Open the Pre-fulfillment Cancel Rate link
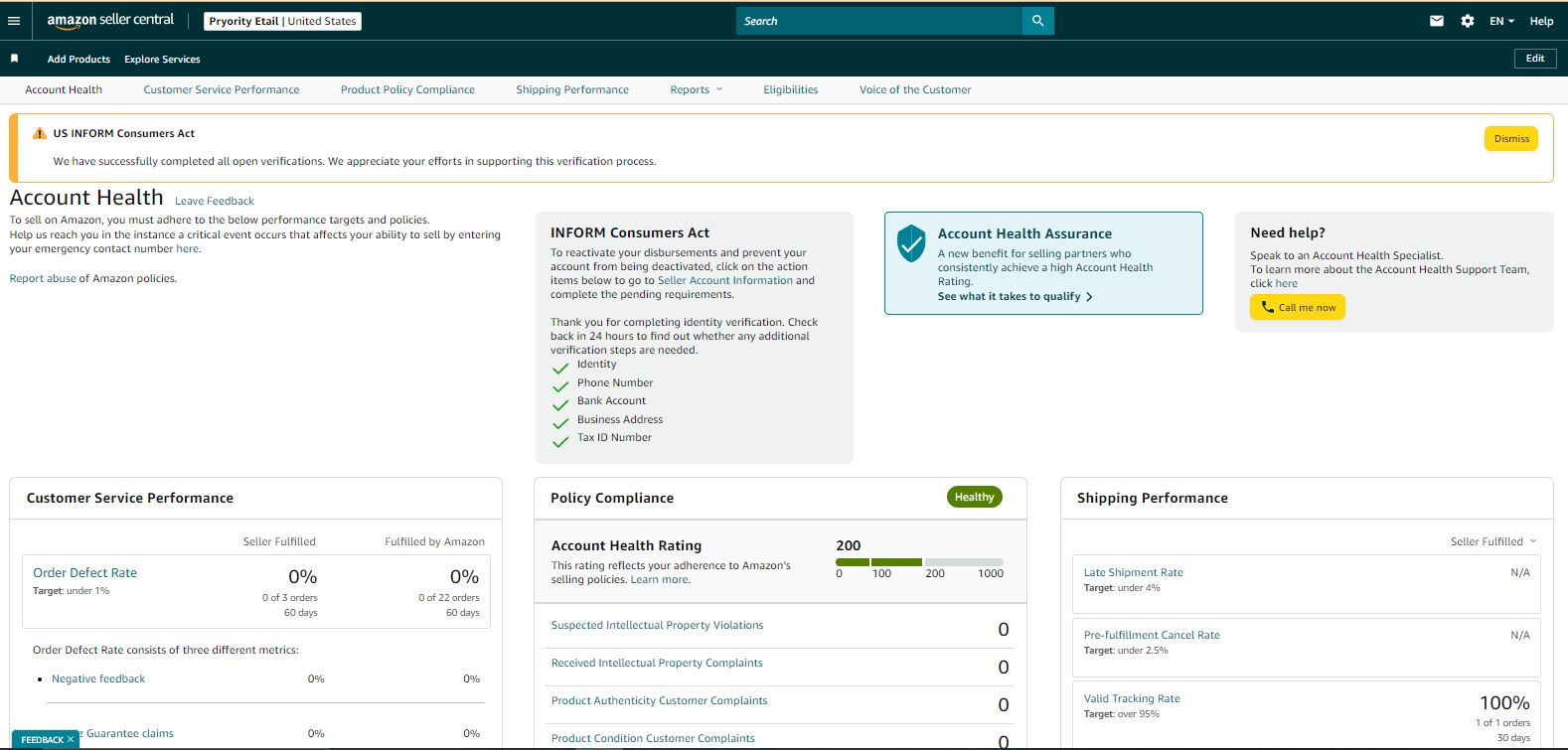 click(1152, 635)
